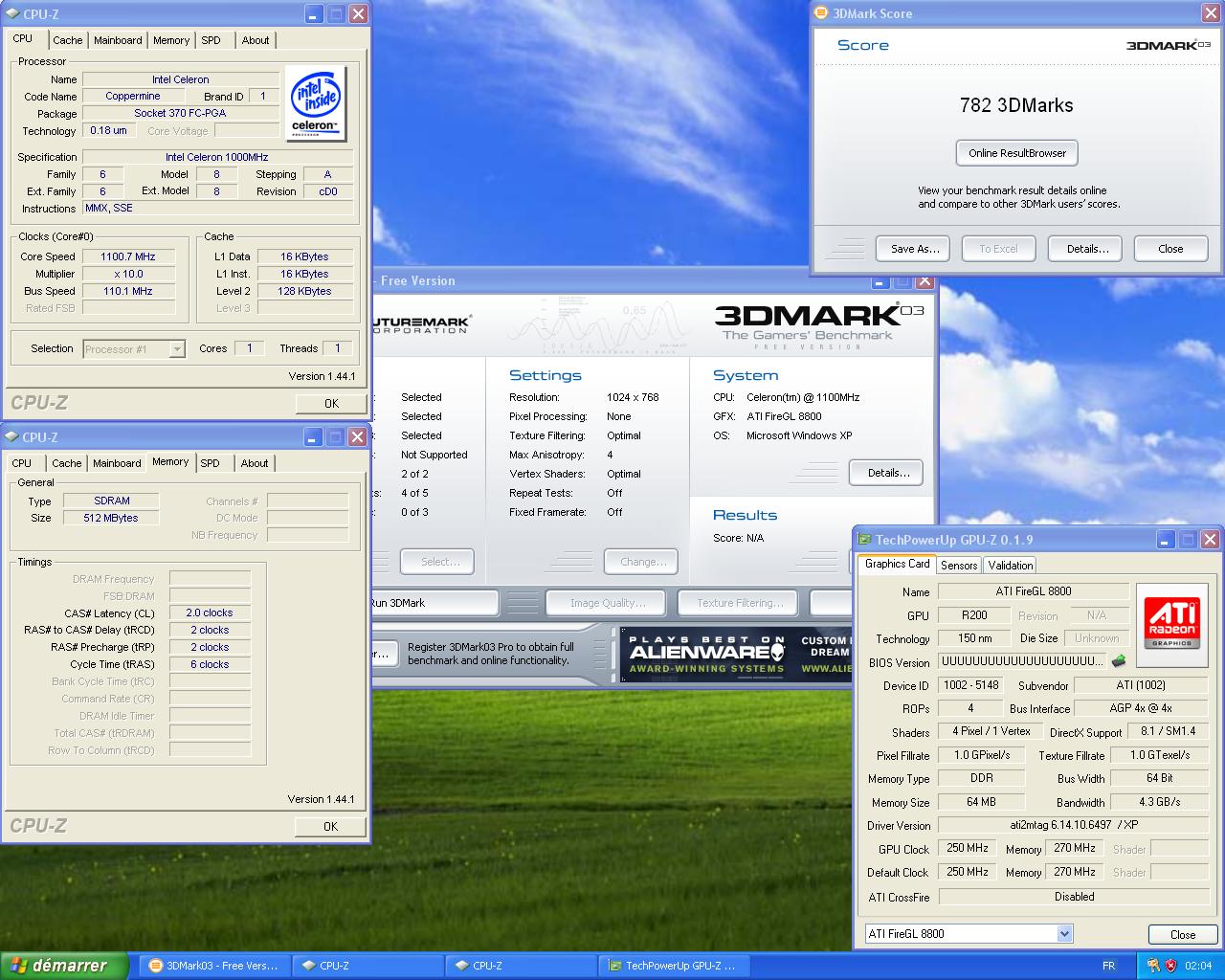Select CPU tab in memory-timings CPU-Z window
1225x980 pixels.
(22, 463)
